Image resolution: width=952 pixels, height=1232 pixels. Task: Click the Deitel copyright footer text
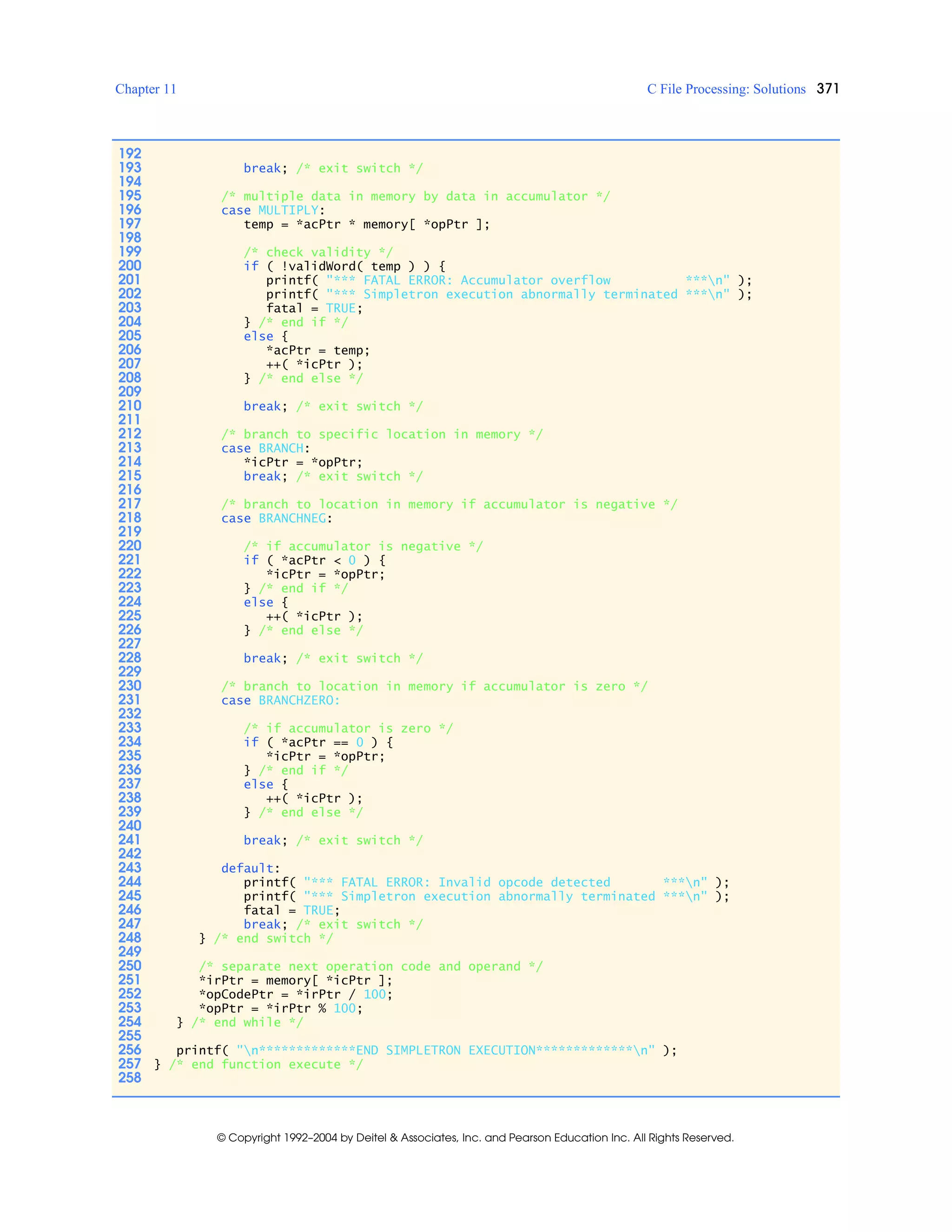tap(476, 1138)
